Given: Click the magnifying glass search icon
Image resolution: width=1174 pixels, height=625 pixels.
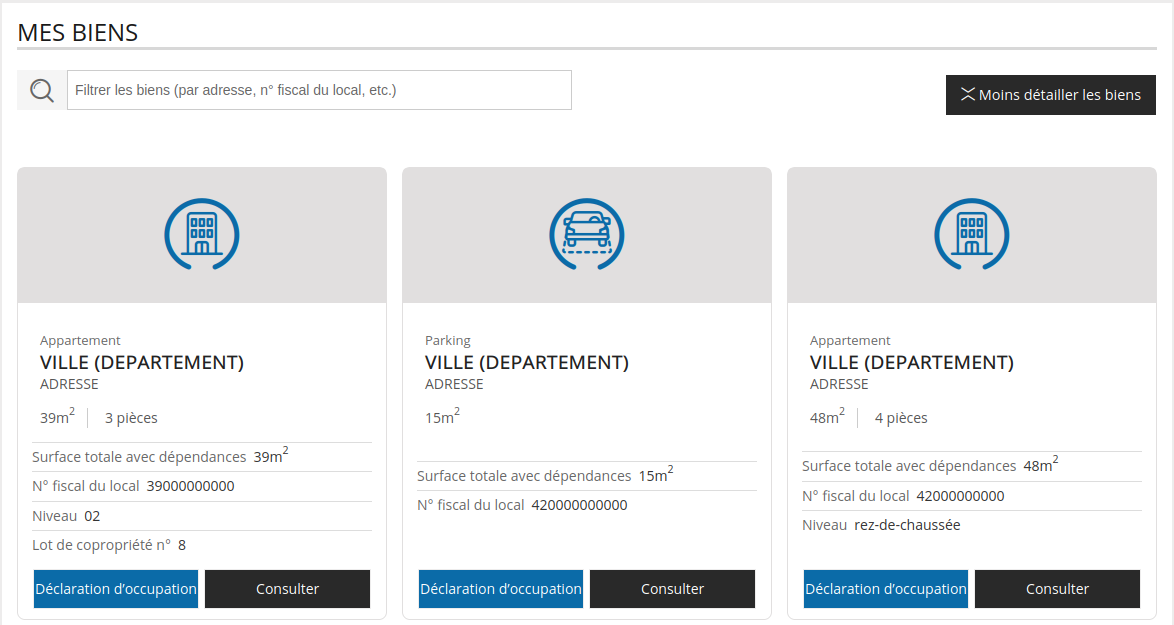Looking at the screenshot, I should [x=42, y=91].
